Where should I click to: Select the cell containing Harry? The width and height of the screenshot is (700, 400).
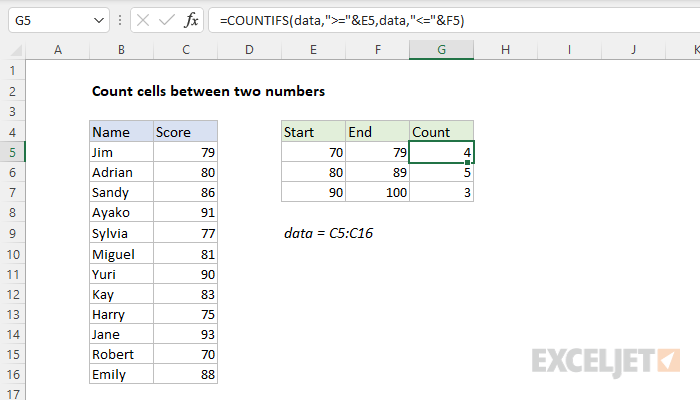tap(121, 314)
